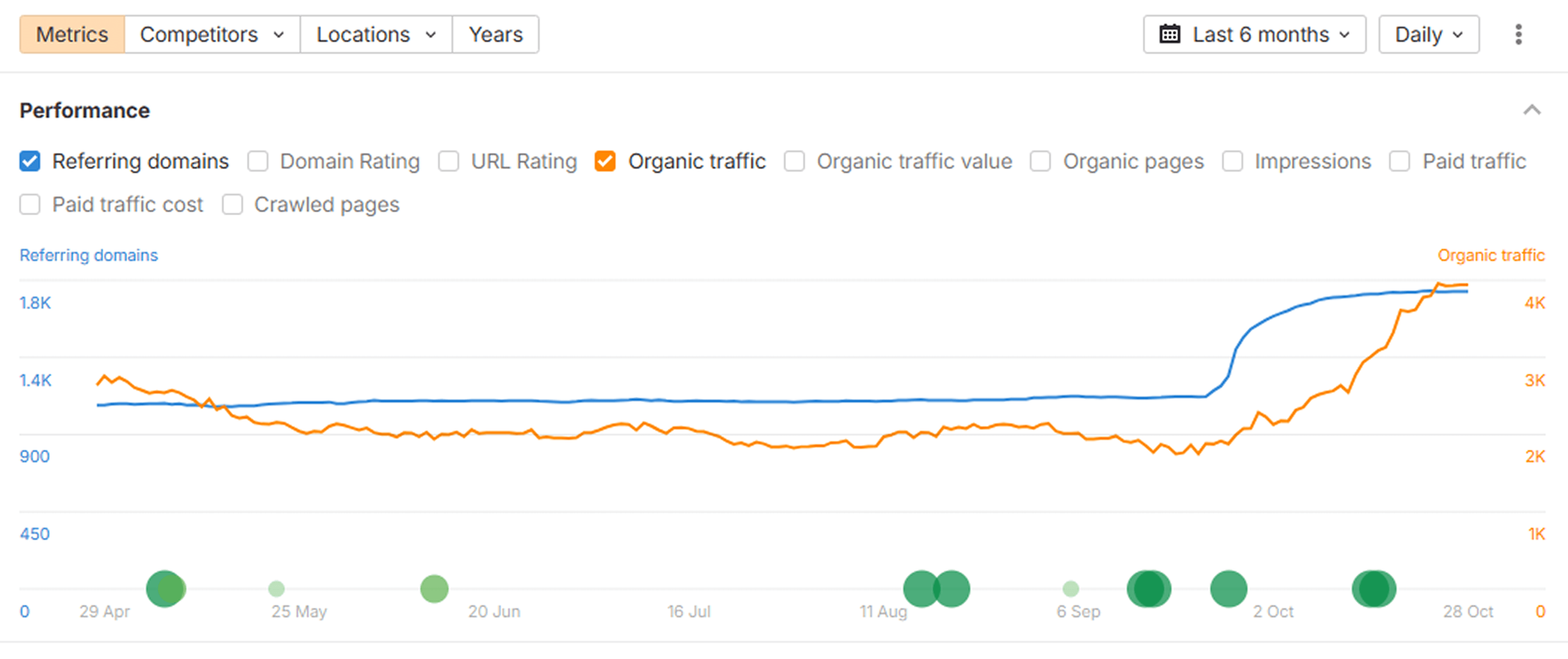Check the Crawled pages checkbox
Image resolution: width=1568 pixels, height=659 pixels.
coord(232,205)
